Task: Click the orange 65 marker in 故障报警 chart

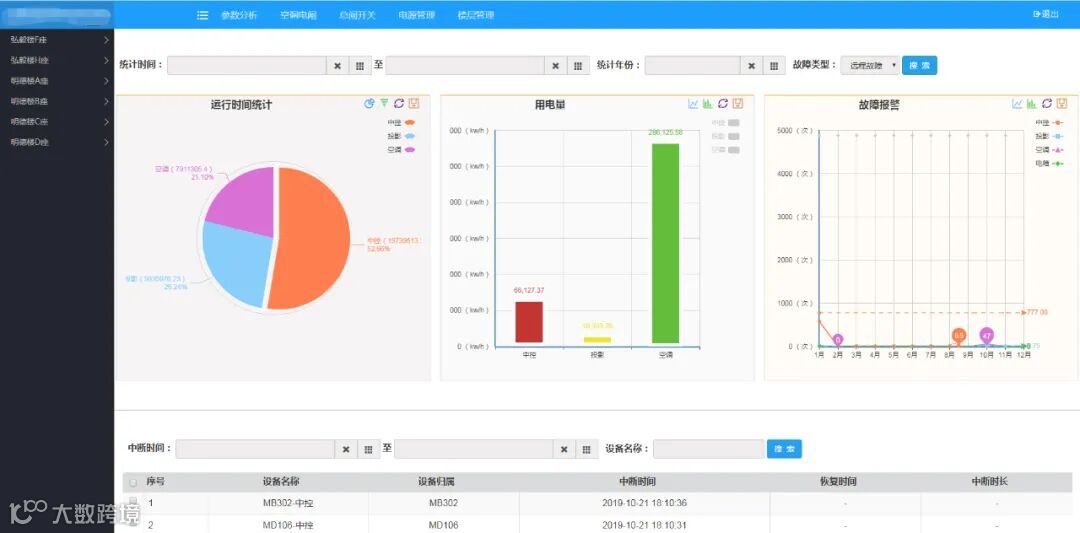Action: (959, 335)
